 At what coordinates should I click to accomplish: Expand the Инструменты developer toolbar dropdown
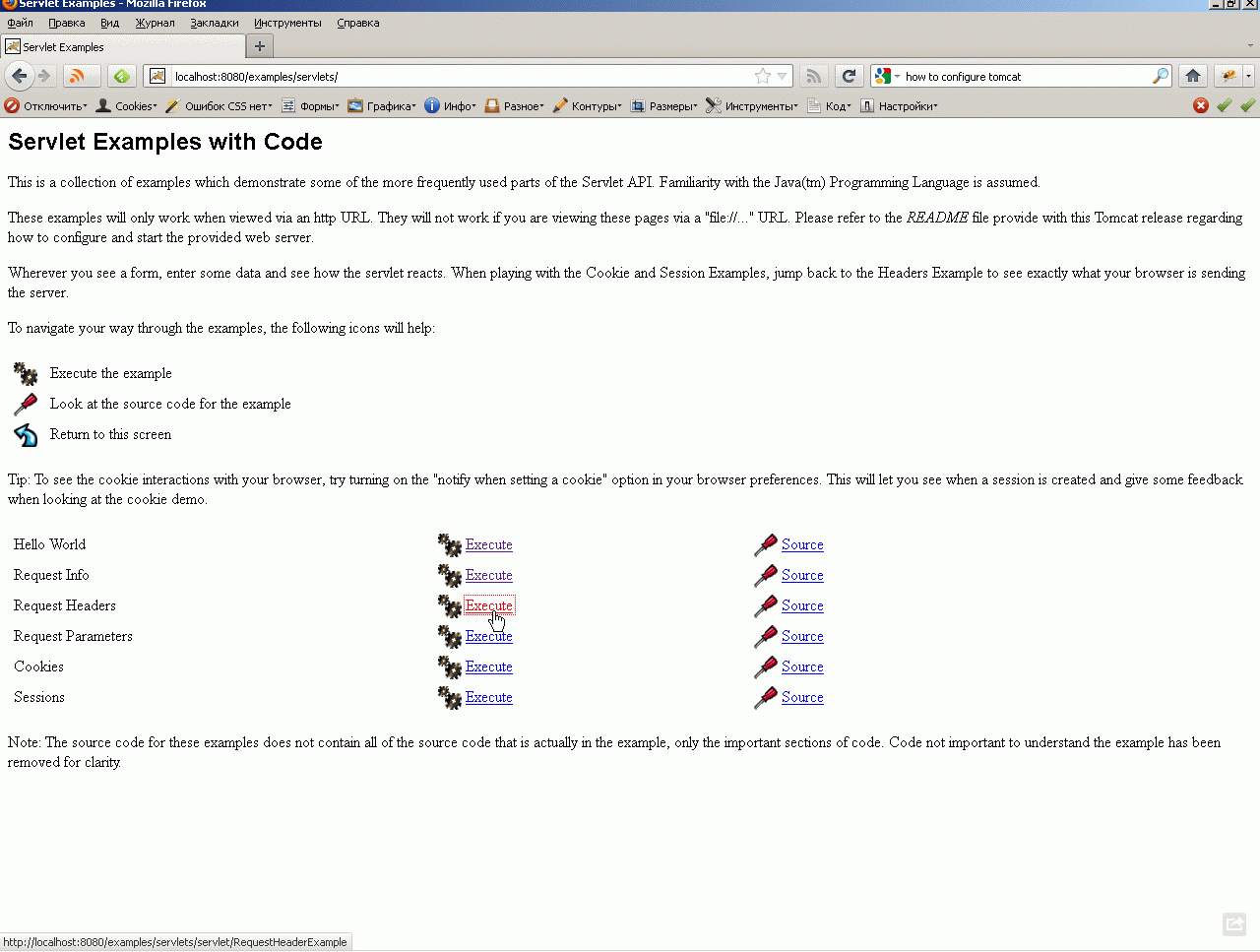coord(752,105)
